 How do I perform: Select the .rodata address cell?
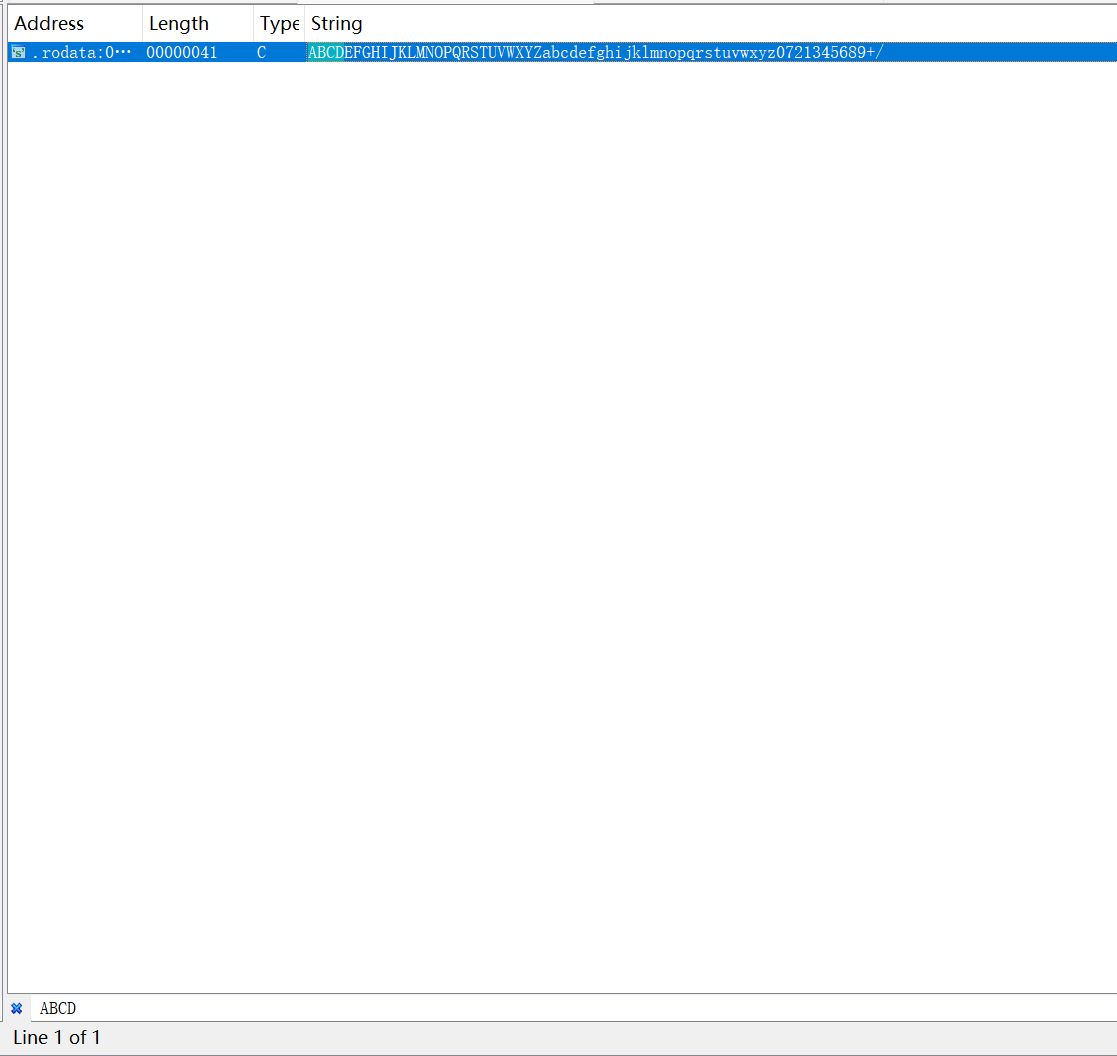(82, 52)
